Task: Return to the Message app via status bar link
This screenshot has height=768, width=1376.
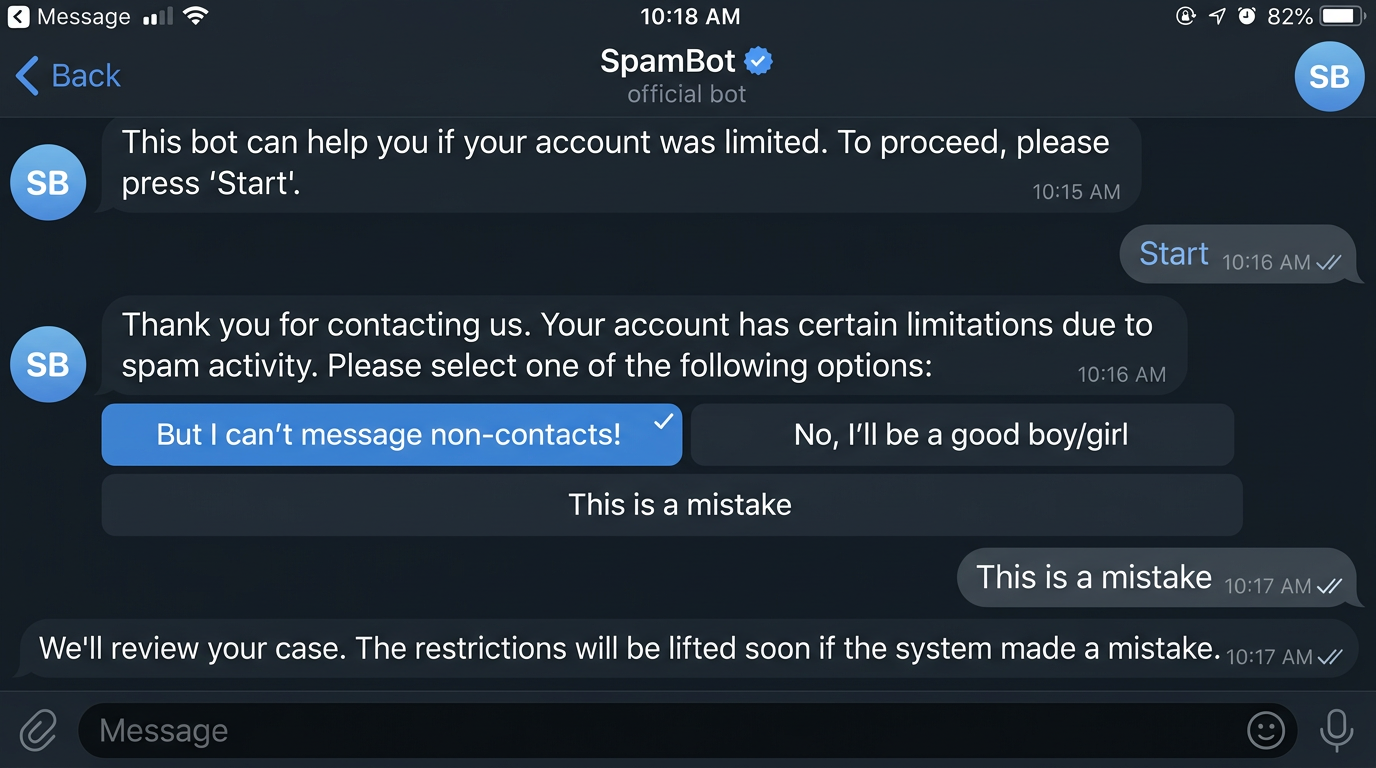Action: [70, 15]
